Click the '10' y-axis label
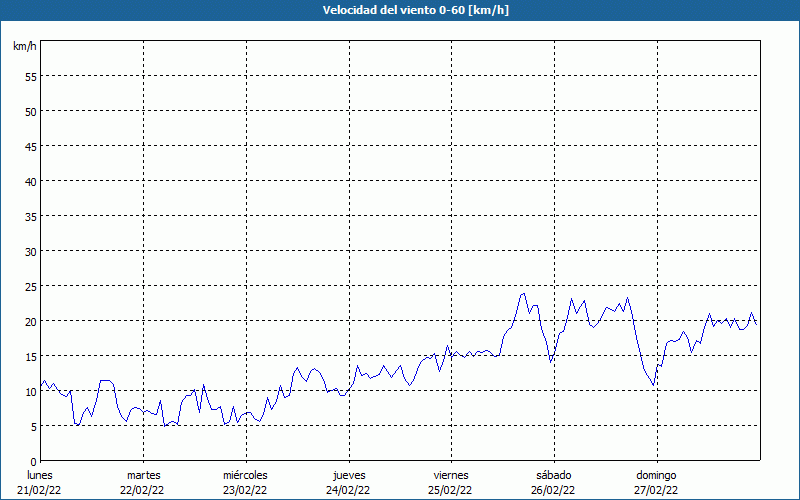Screen dimensions: 800x500 pyautogui.click(x=31, y=392)
